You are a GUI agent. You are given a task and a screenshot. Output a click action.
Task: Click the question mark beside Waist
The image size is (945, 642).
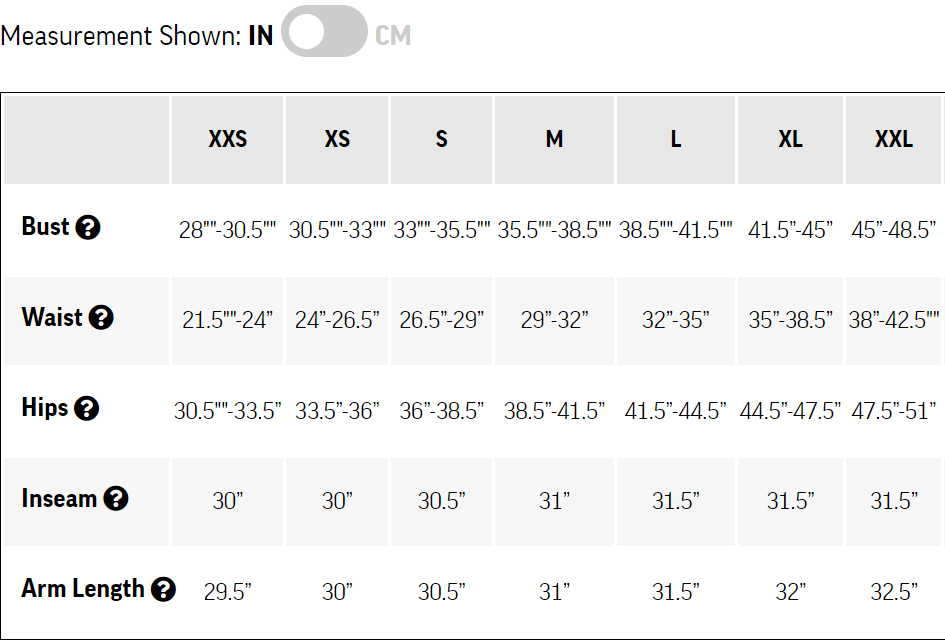tap(101, 318)
